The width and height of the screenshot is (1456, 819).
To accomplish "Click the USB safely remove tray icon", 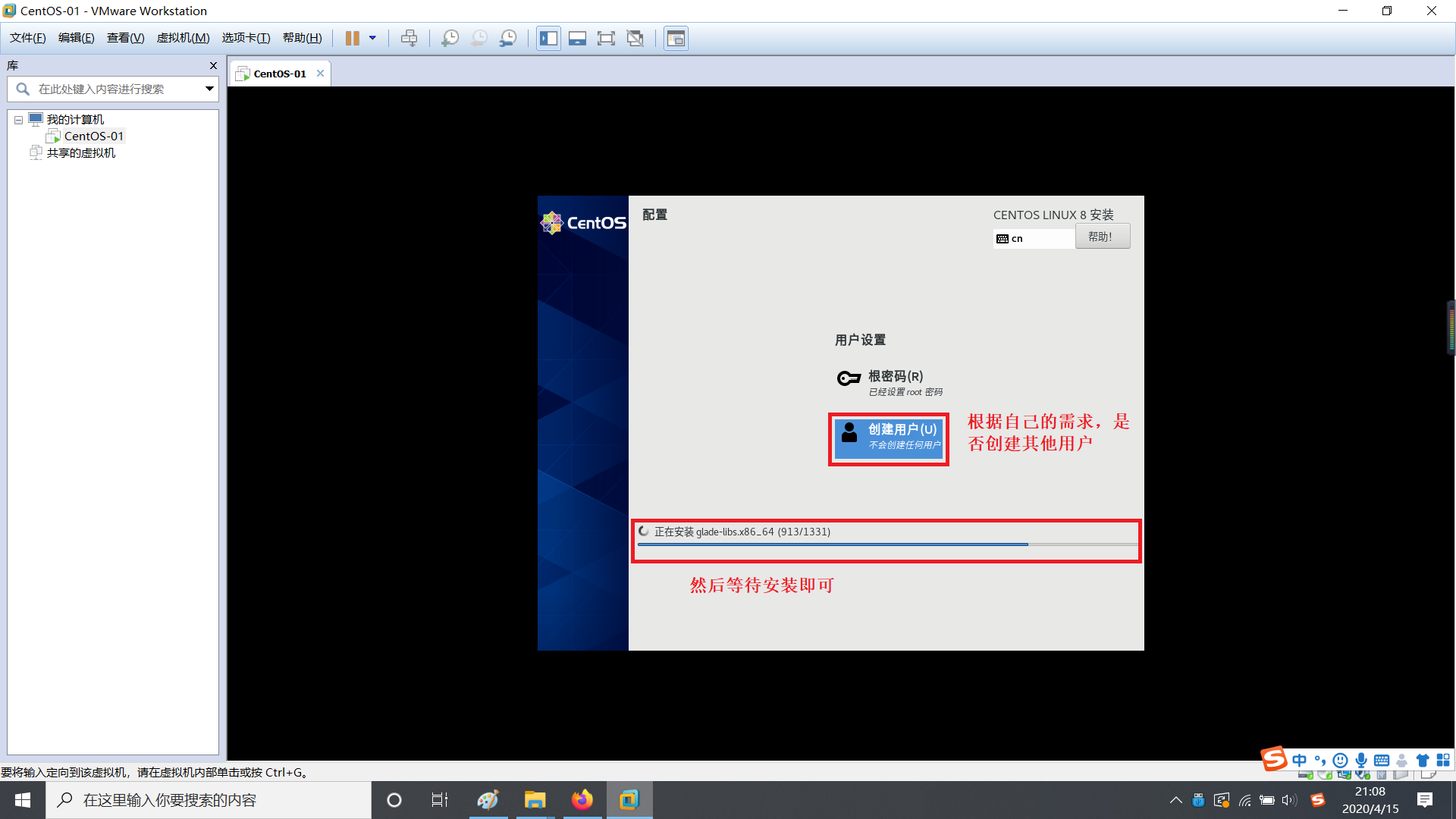I will pos(1198,800).
